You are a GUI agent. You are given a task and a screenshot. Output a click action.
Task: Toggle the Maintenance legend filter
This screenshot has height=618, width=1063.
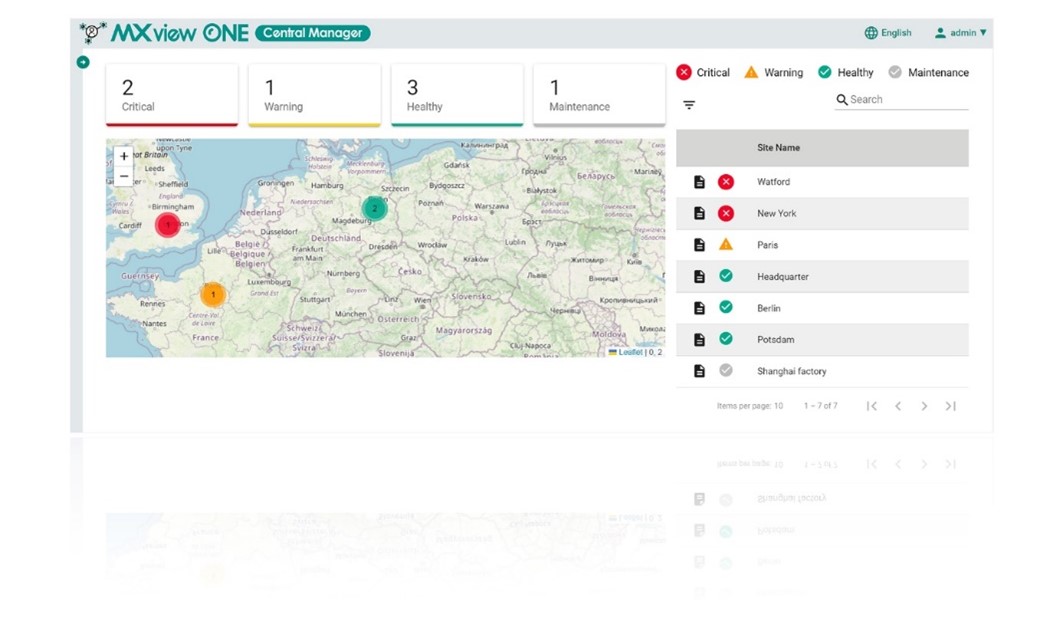[x=928, y=73]
